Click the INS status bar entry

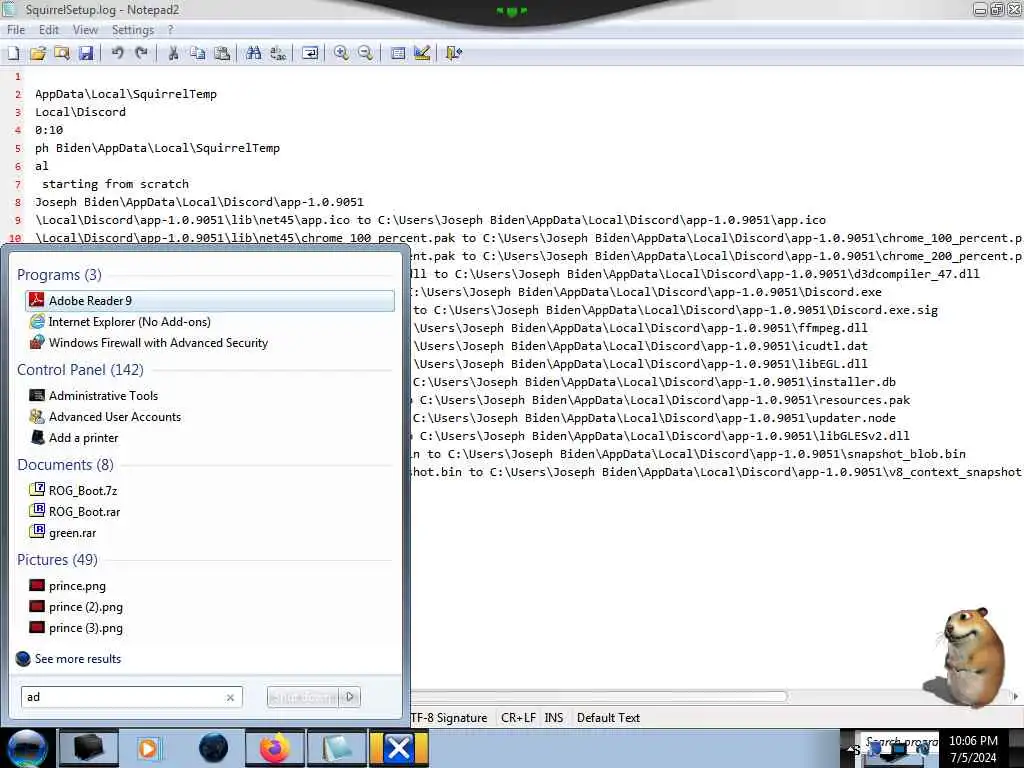[554, 718]
